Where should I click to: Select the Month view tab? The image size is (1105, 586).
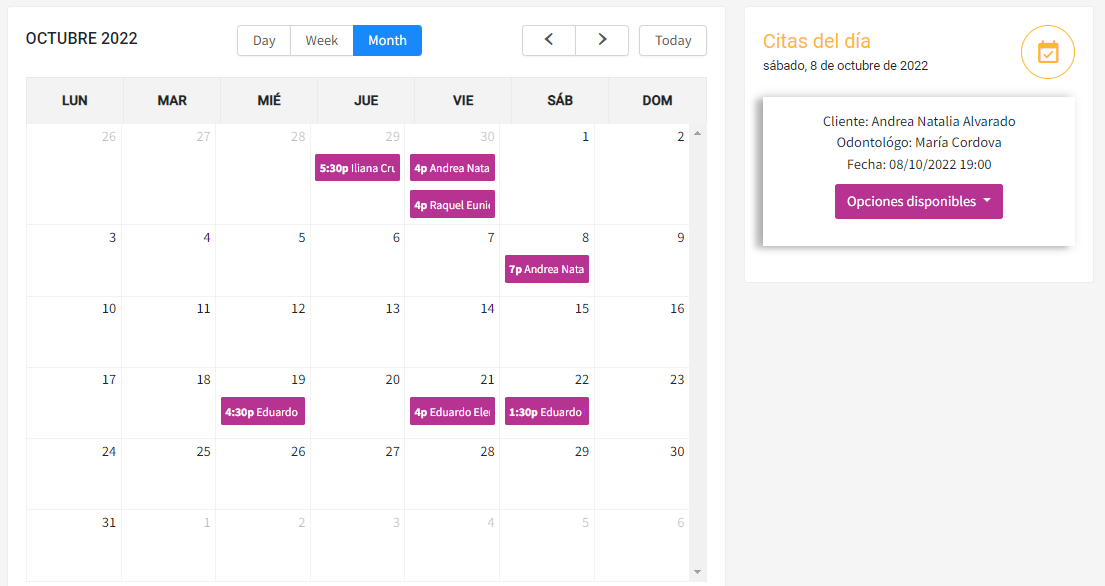(387, 40)
